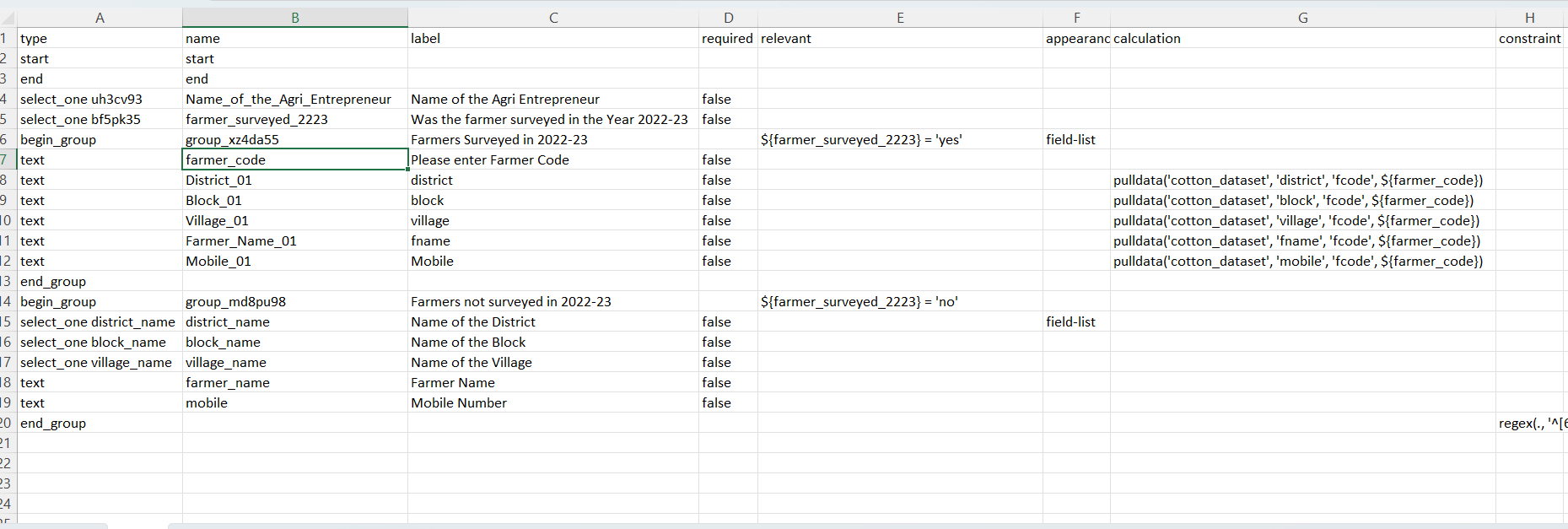Select the Name_of_the_Agri_Entrepreneur cell

pos(294,99)
